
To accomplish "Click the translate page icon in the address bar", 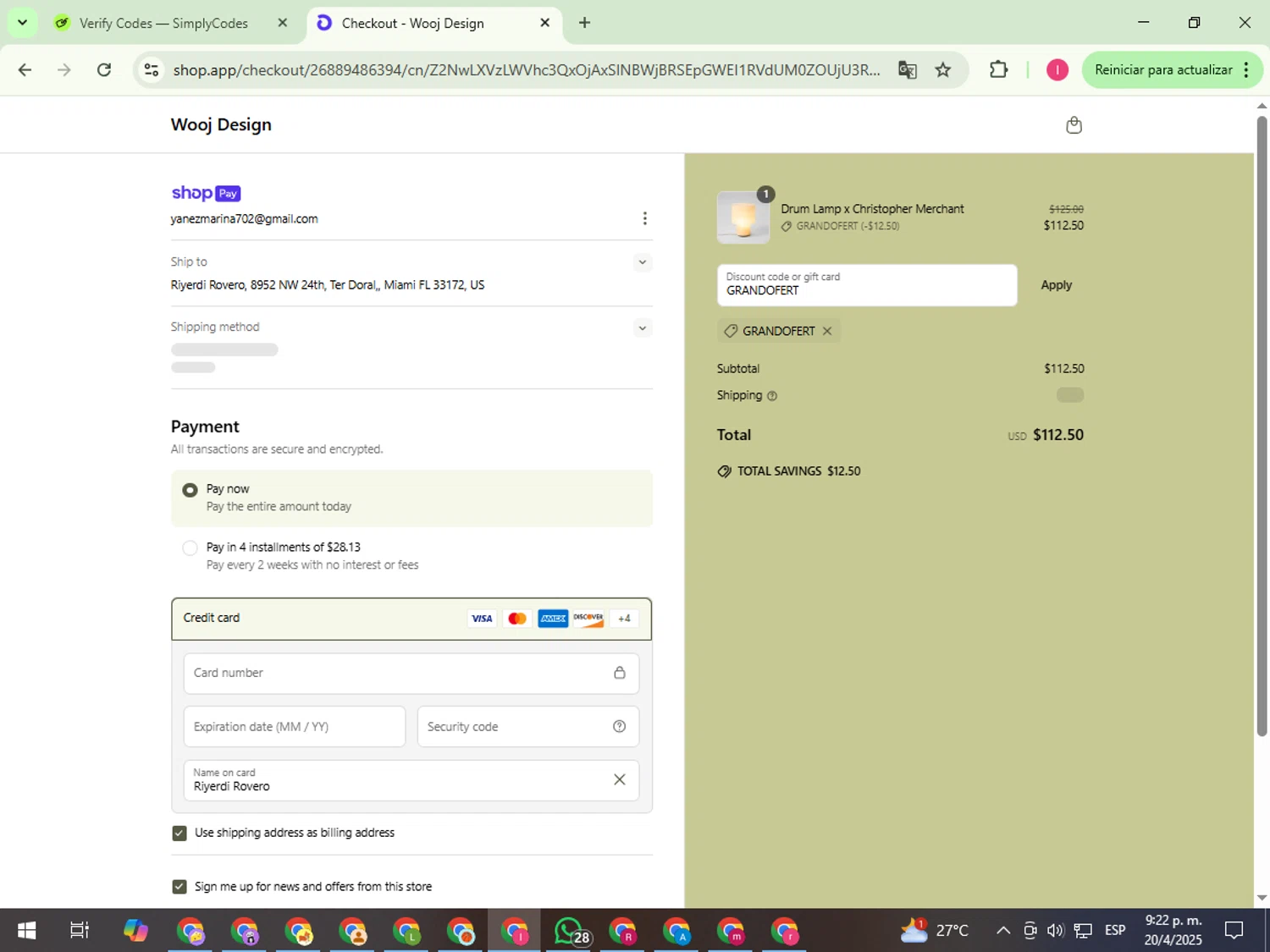I will tap(907, 70).
